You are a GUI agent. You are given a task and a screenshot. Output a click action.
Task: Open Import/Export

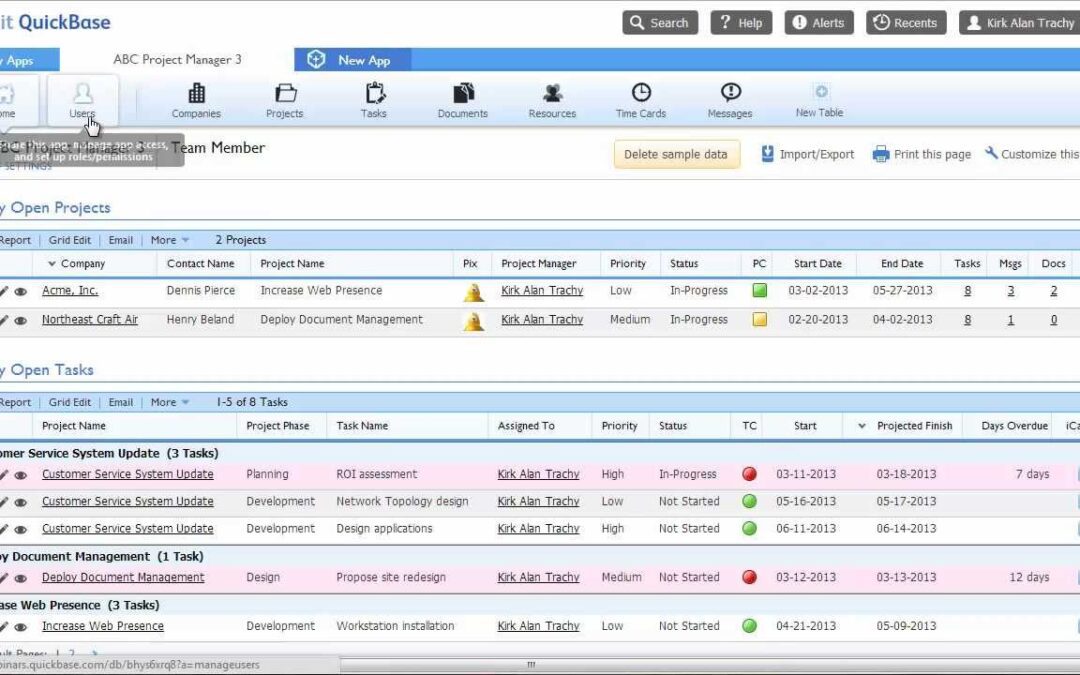point(807,154)
